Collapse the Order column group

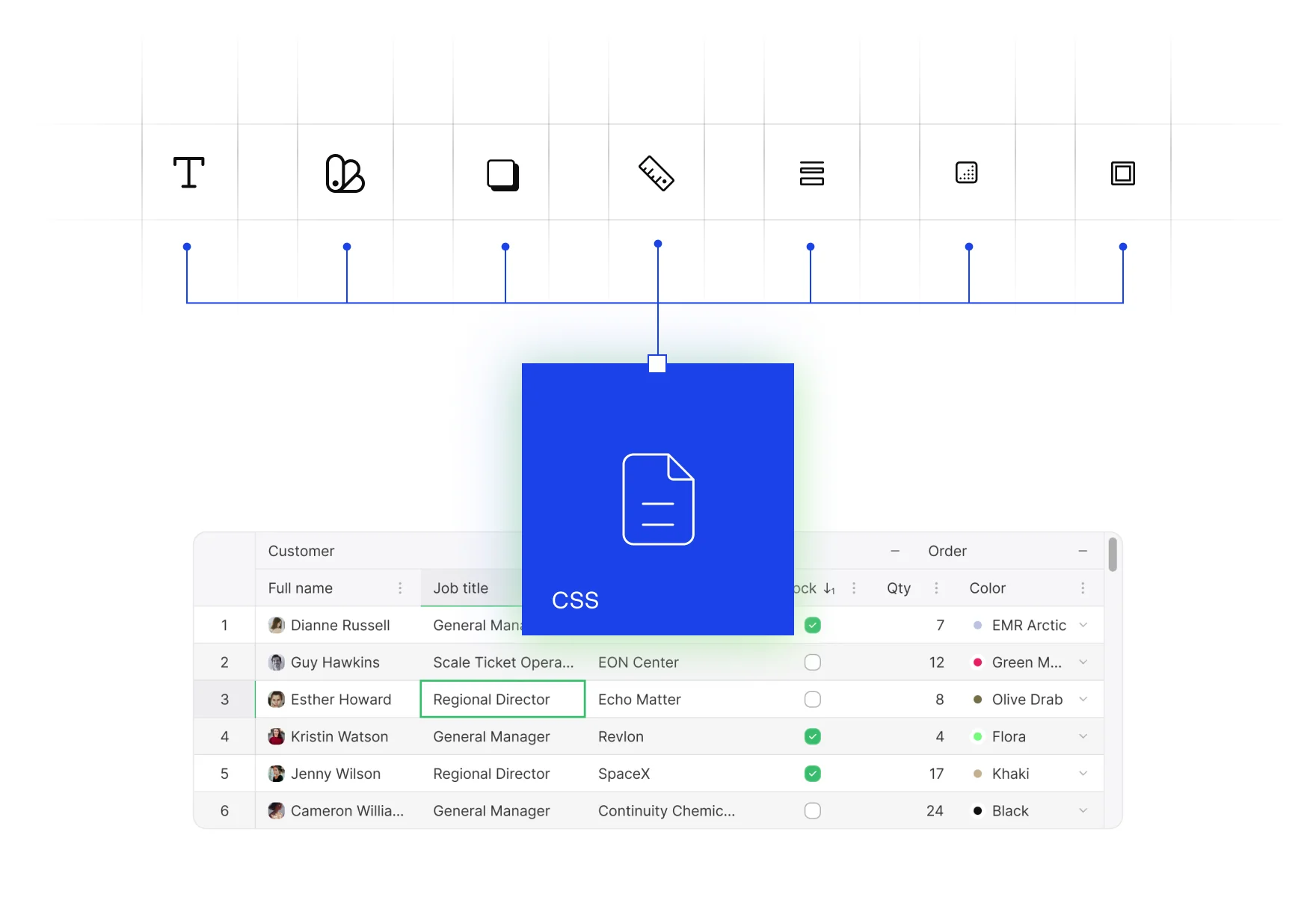pos(1083,551)
